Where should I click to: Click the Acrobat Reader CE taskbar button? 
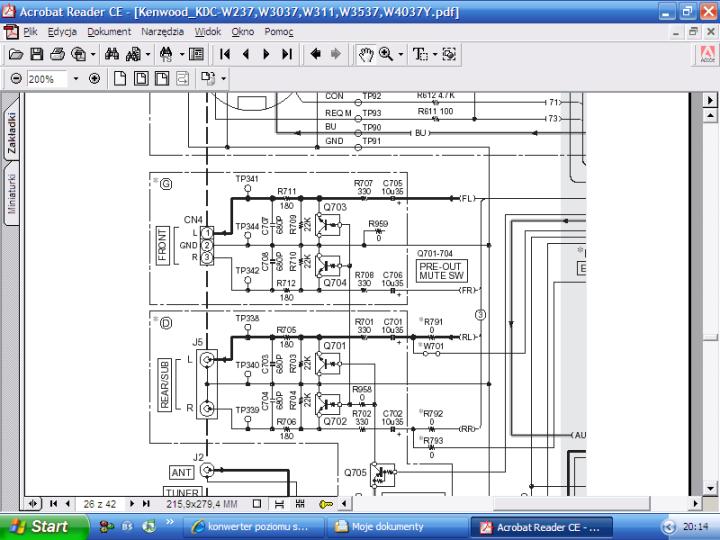[x=542, y=527]
